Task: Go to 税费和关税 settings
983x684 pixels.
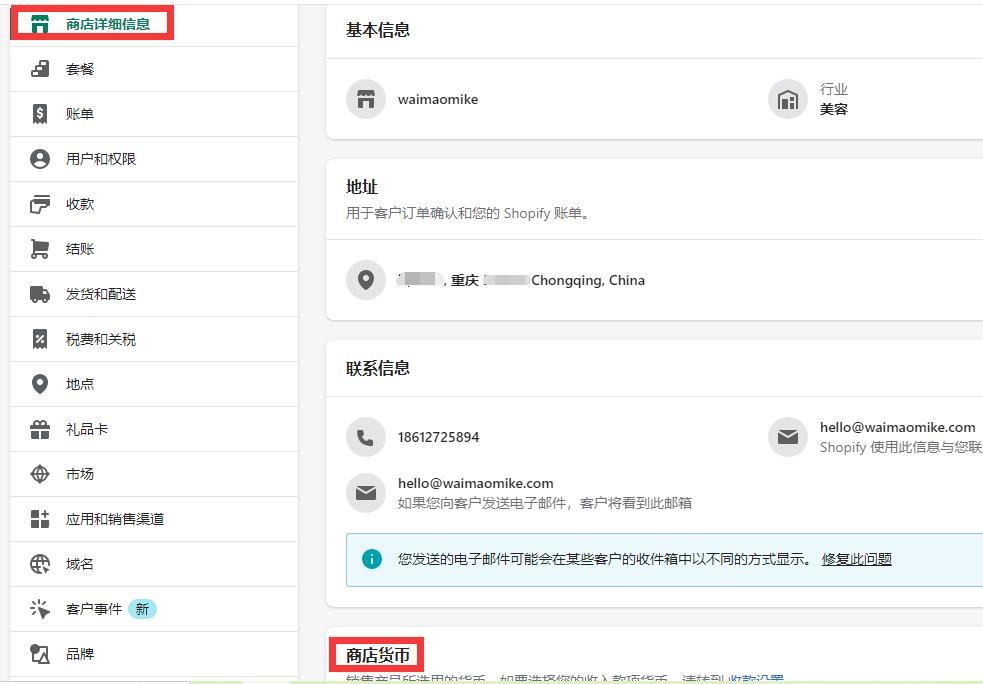Action: [x=100, y=339]
